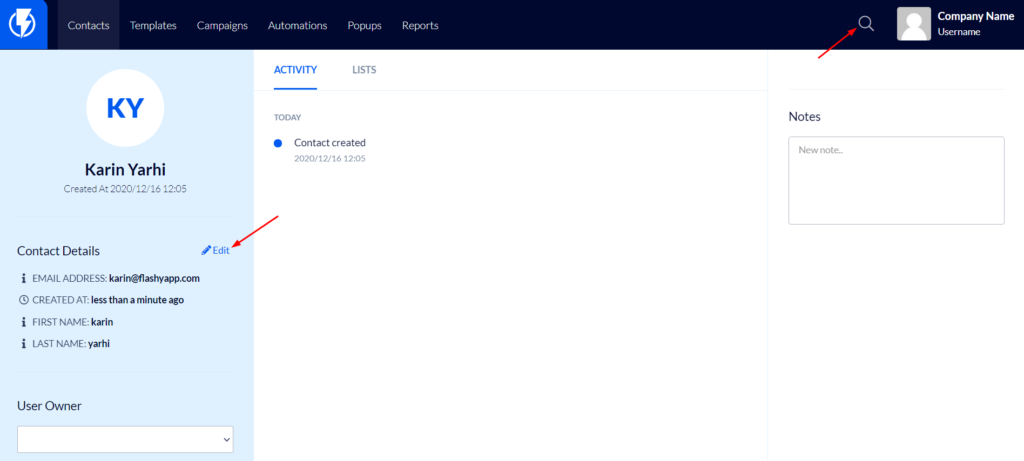
Task: Open the Contacts menu
Action: (88, 25)
